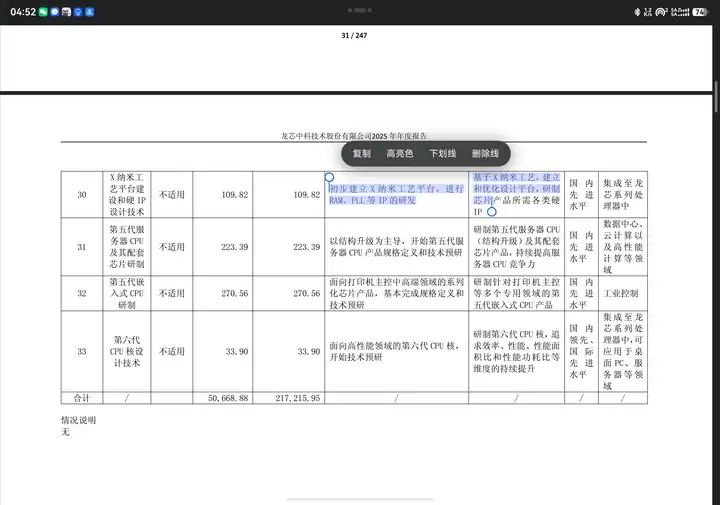Tap the selection start handle circle

tap(329, 177)
